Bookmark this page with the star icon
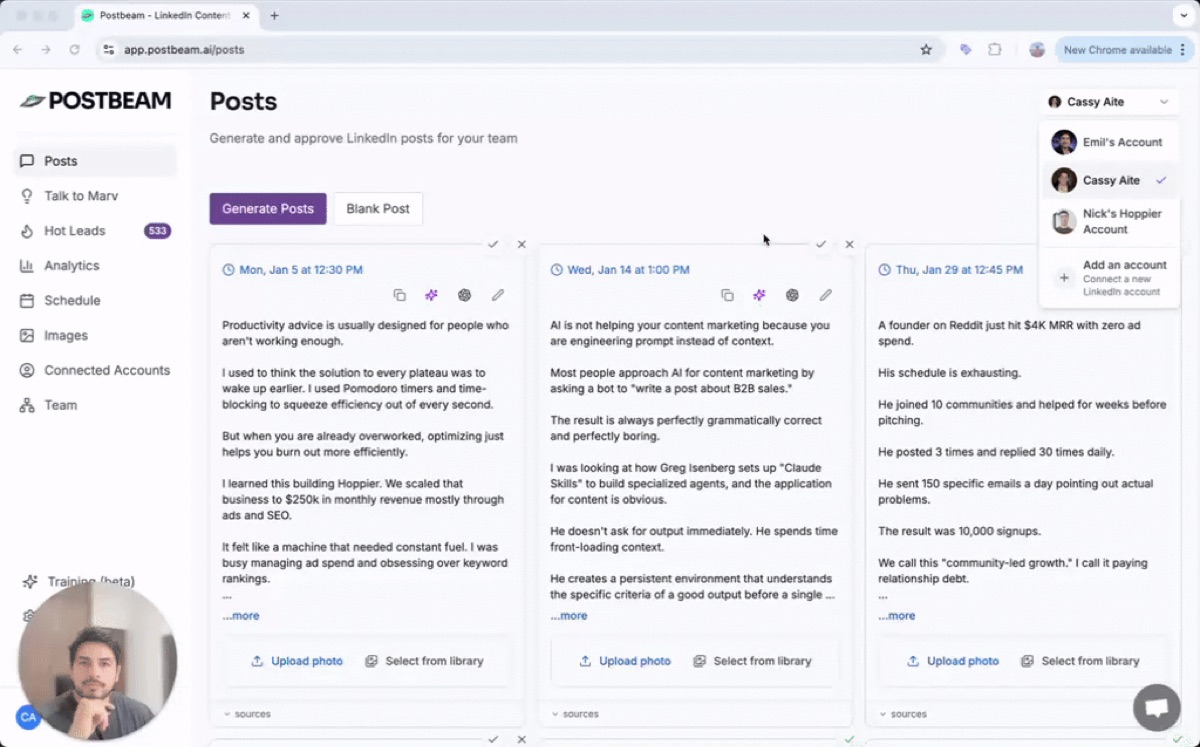Image resolution: width=1200 pixels, height=747 pixels. click(926, 49)
